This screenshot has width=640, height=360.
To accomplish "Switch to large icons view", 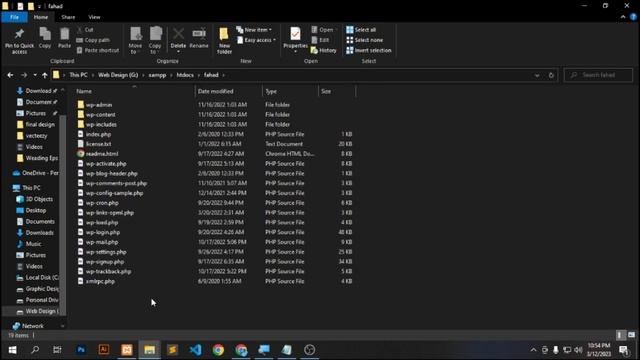I will pos(631,335).
